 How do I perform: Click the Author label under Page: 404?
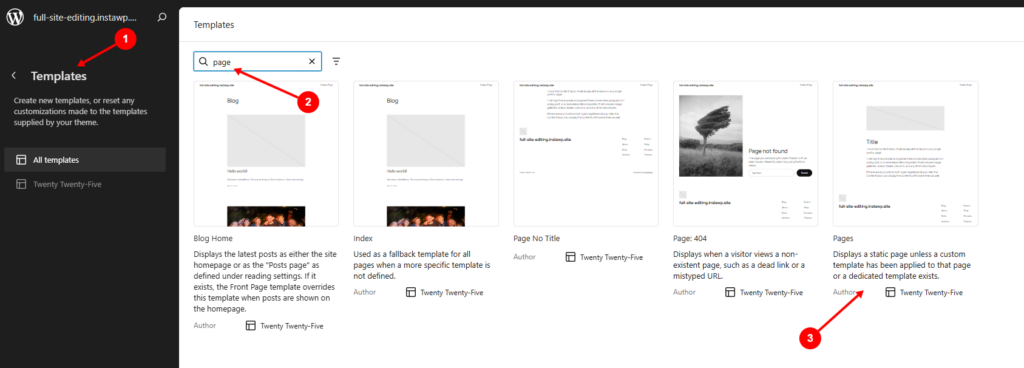(684, 292)
